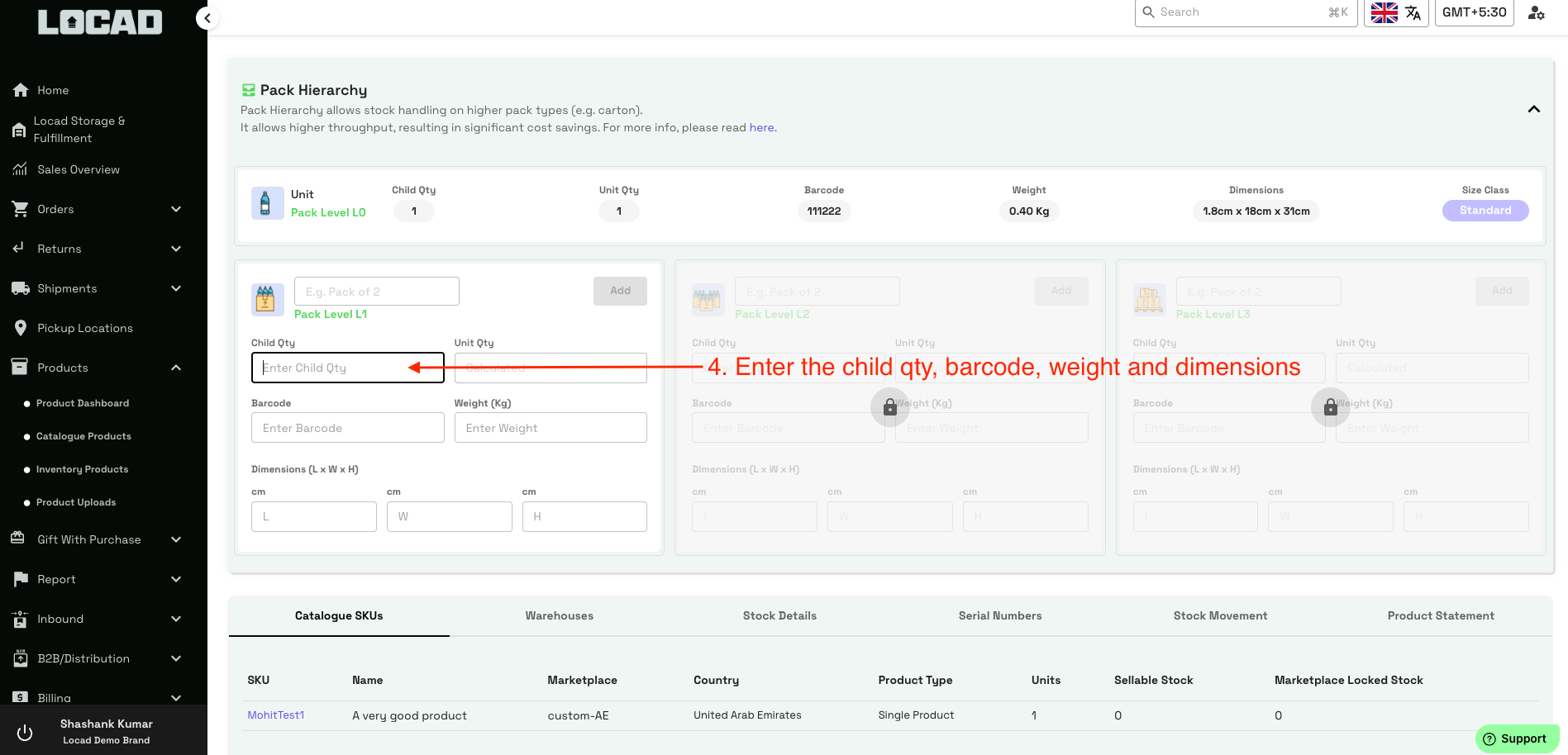The image size is (1568, 755).
Task: Click the Billing icon in sidebar
Action: click(21, 697)
